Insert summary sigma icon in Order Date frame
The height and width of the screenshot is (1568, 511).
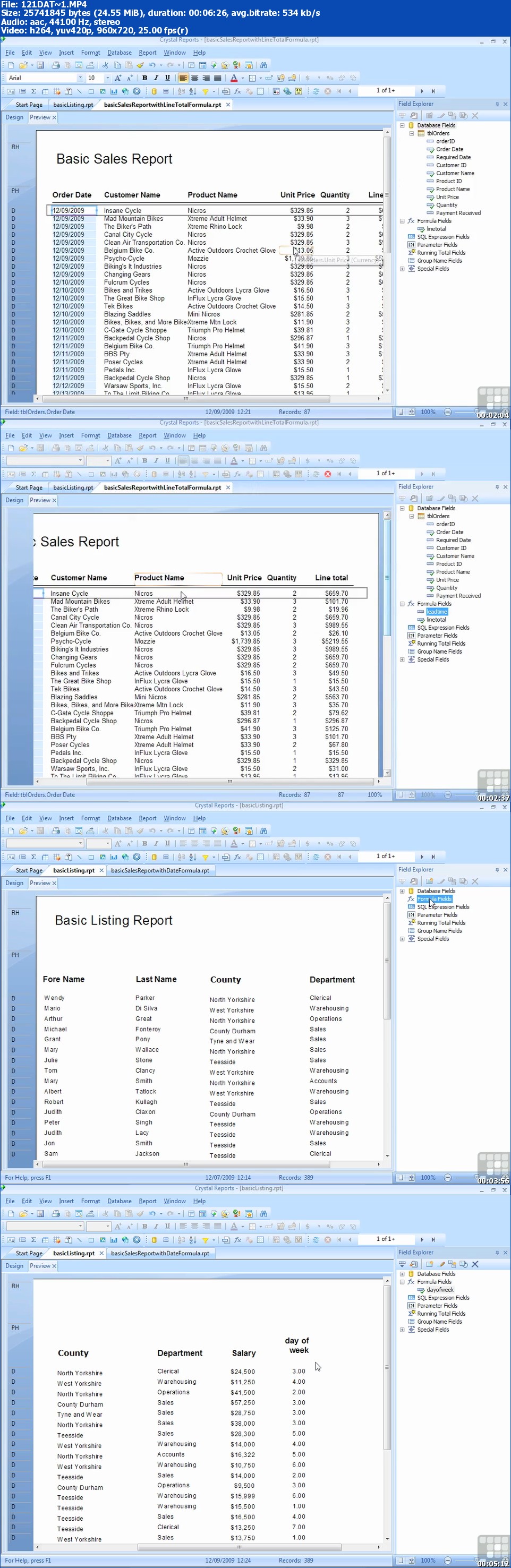coord(33,91)
